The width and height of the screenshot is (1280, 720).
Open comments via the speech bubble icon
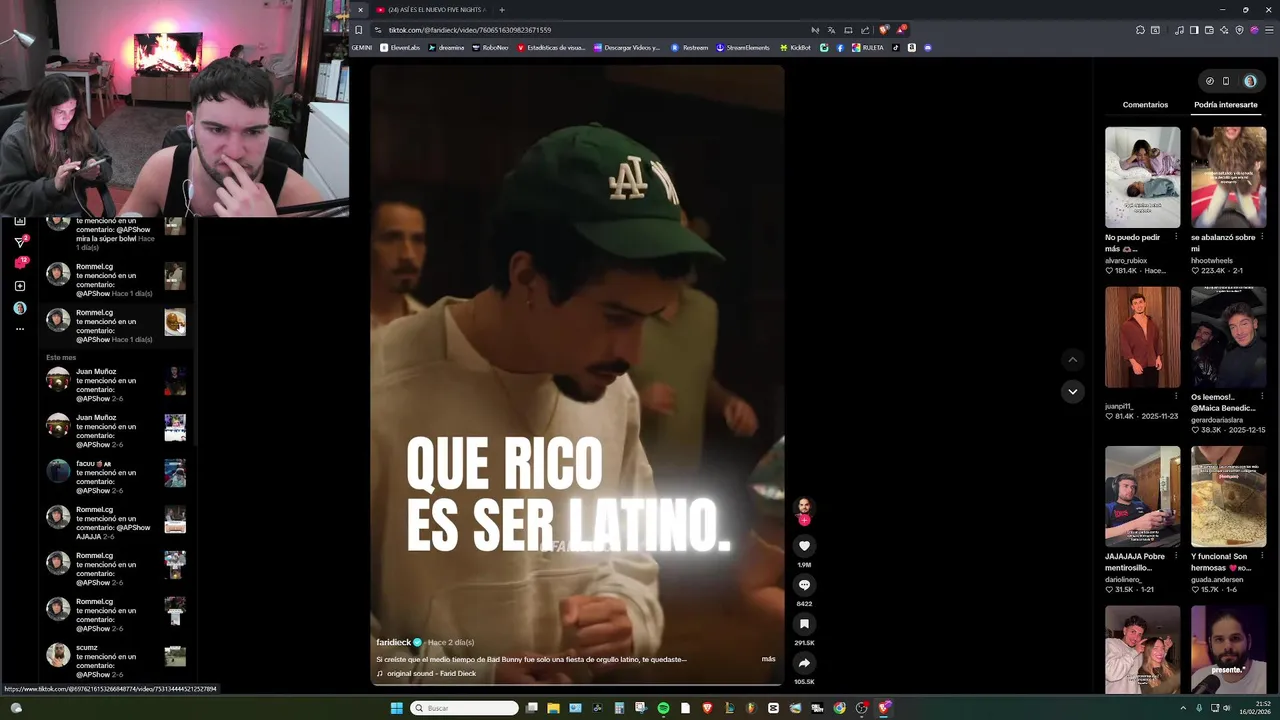(804, 585)
